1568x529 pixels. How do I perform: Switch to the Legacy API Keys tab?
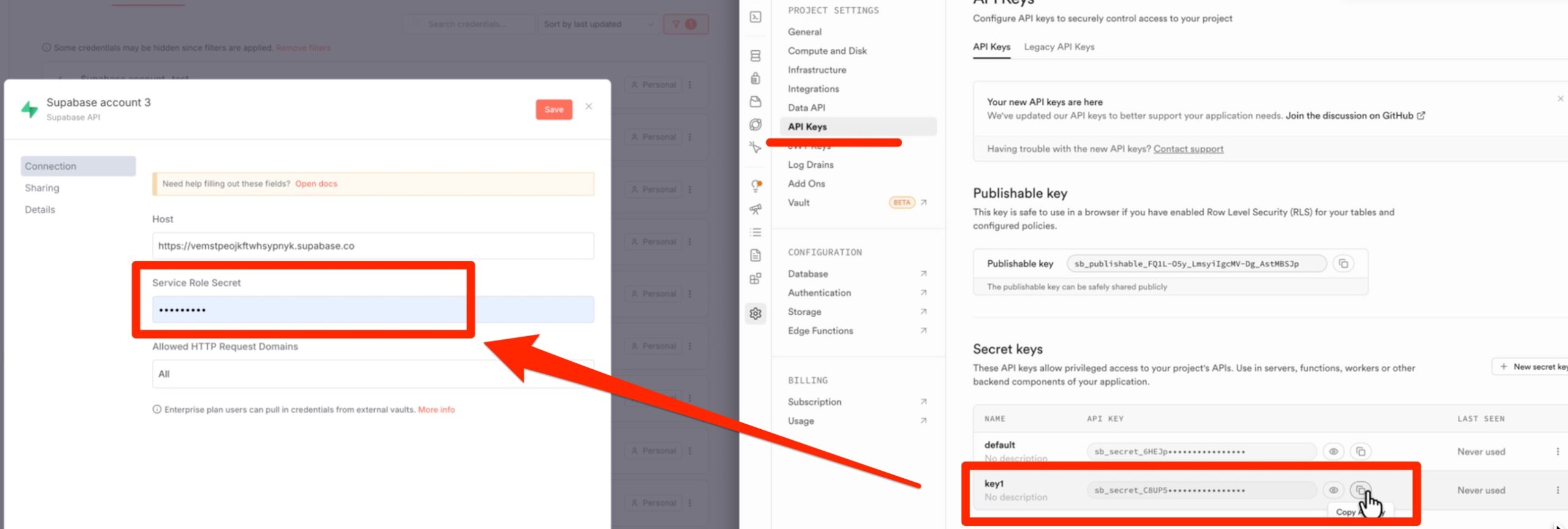pos(1058,47)
